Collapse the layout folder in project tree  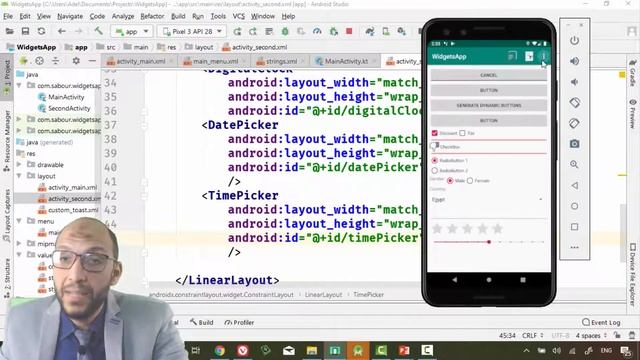click(19, 176)
